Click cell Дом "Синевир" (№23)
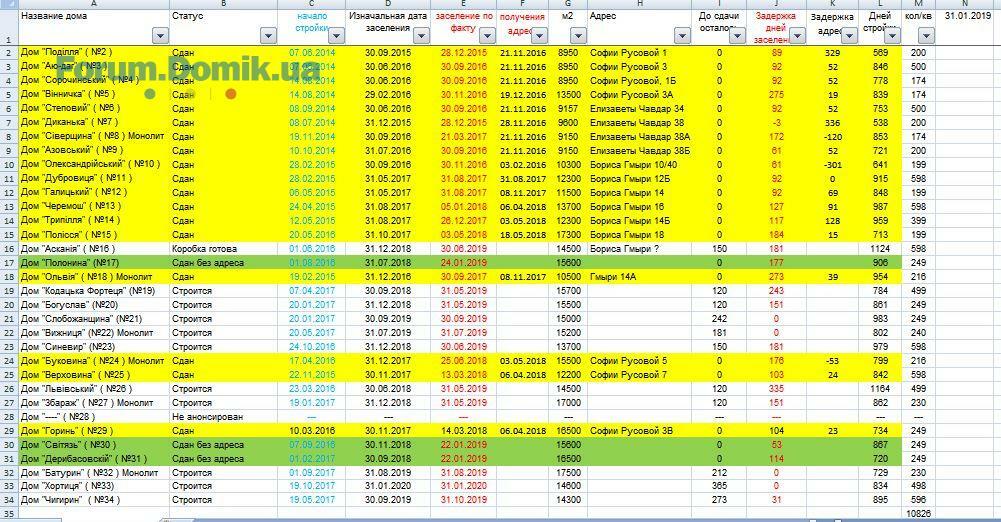1001x522 pixels. pos(94,347)
